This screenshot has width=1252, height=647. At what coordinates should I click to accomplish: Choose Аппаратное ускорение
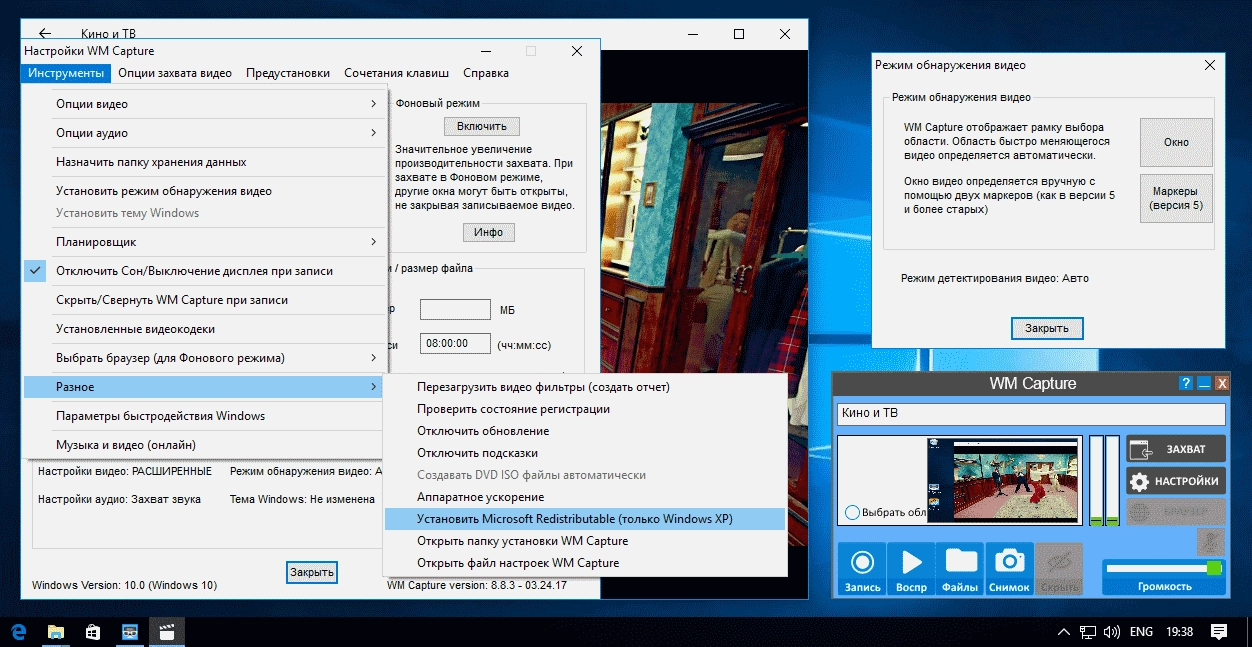pyautogui.click(x=585, y=497)
